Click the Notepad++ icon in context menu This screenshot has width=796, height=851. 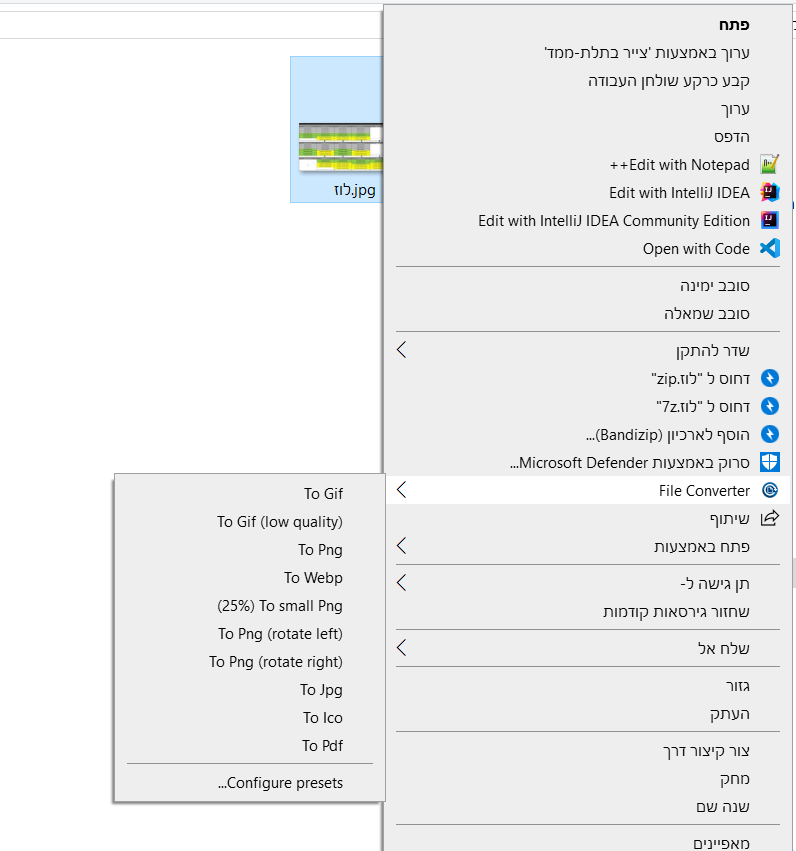click(x=769, y=165)
